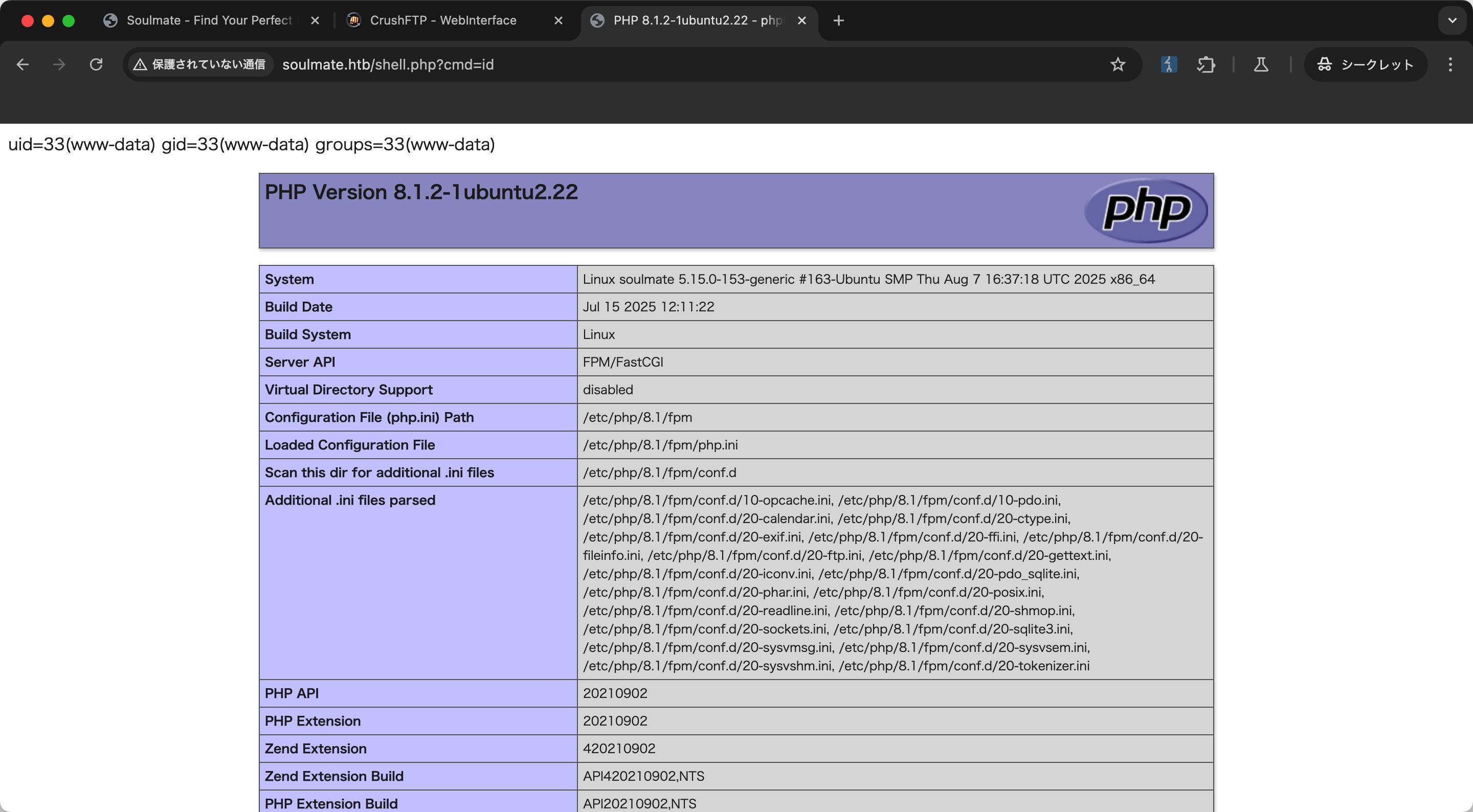Close the Soulmate tab
The width and height of the screenshot is (1473, 812).
[315, 20]
